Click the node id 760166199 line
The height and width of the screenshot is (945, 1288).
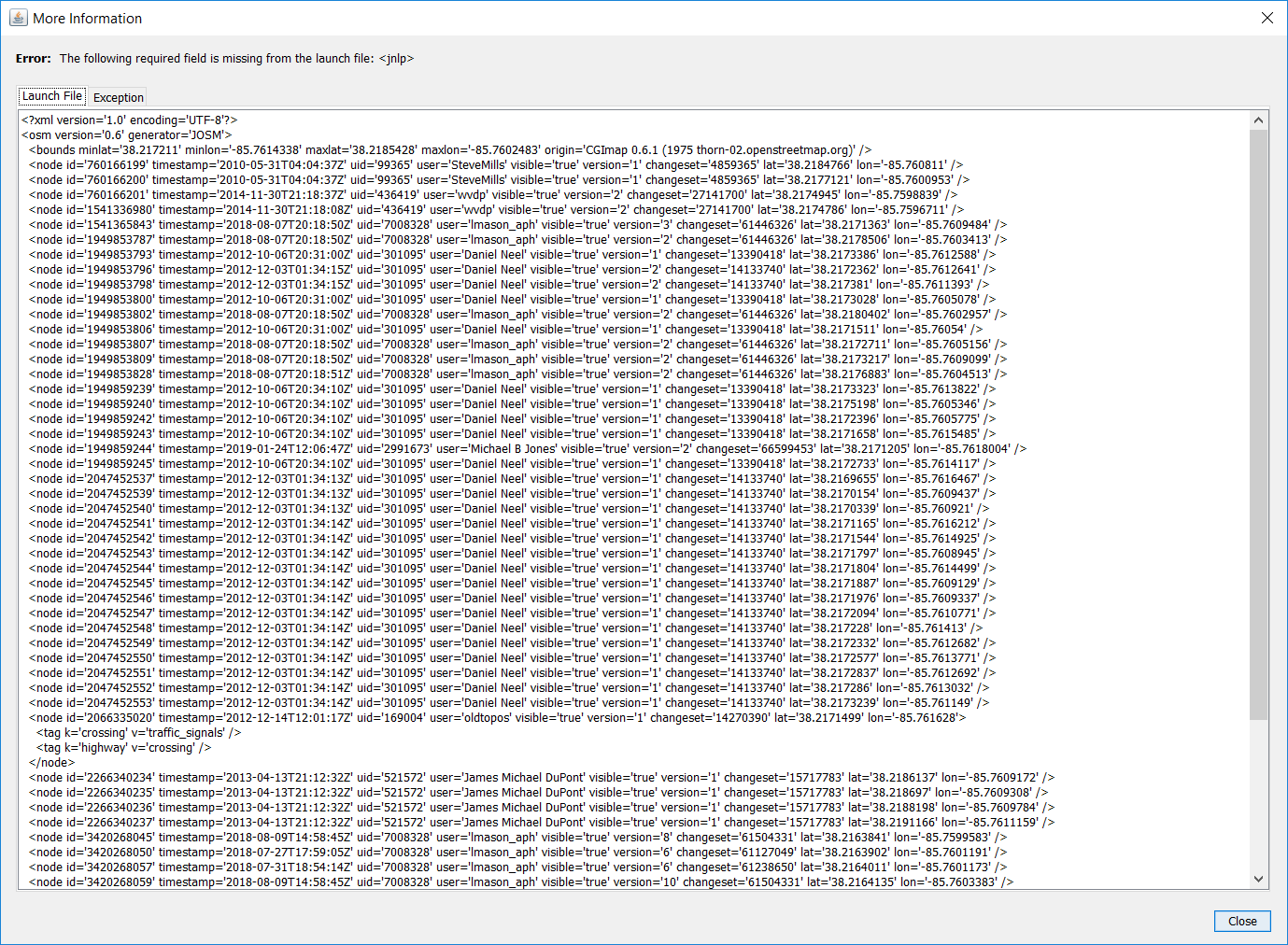[495, 165]
